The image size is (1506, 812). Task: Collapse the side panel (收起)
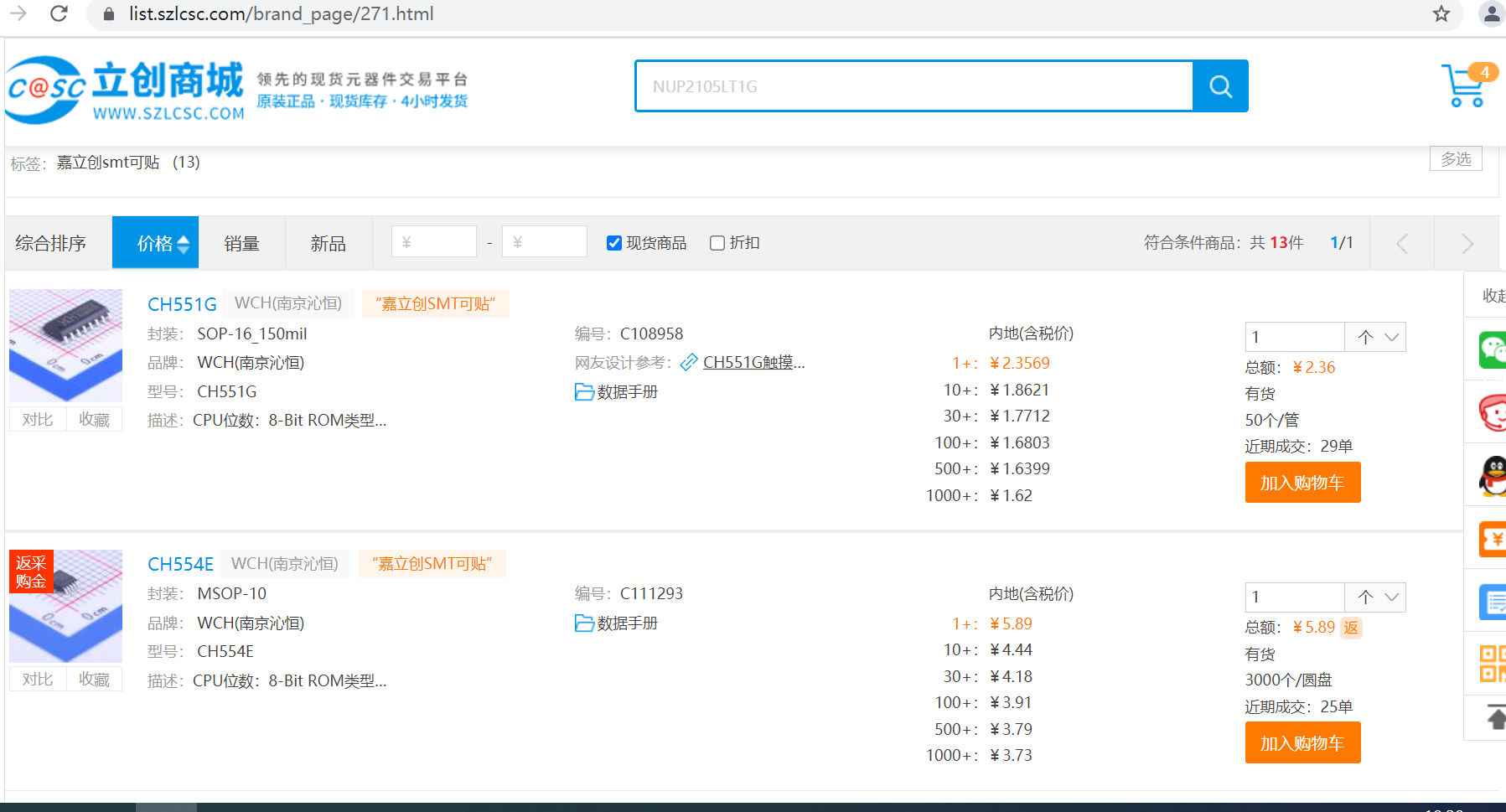pyautogui.click(x=1493, y=295)
